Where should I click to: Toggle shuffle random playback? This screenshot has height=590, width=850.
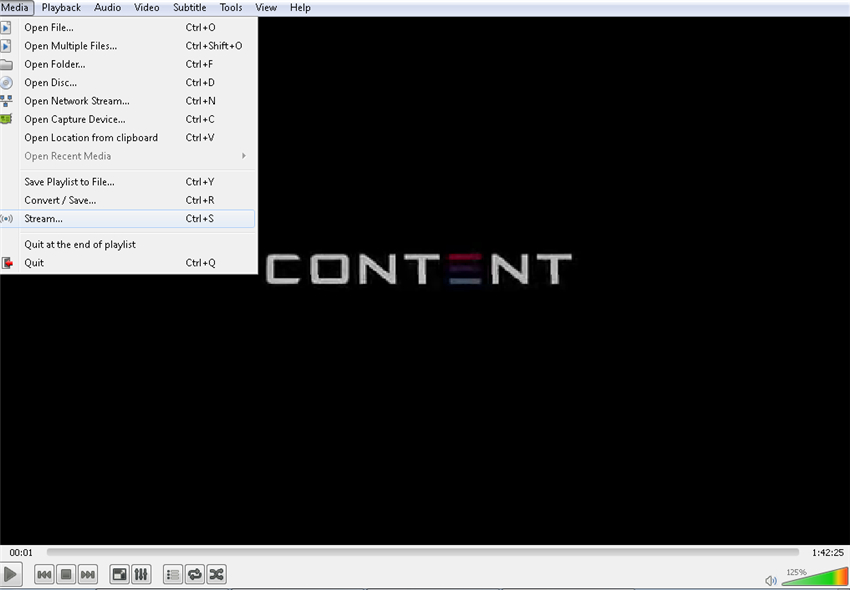(x=216, y=574)
